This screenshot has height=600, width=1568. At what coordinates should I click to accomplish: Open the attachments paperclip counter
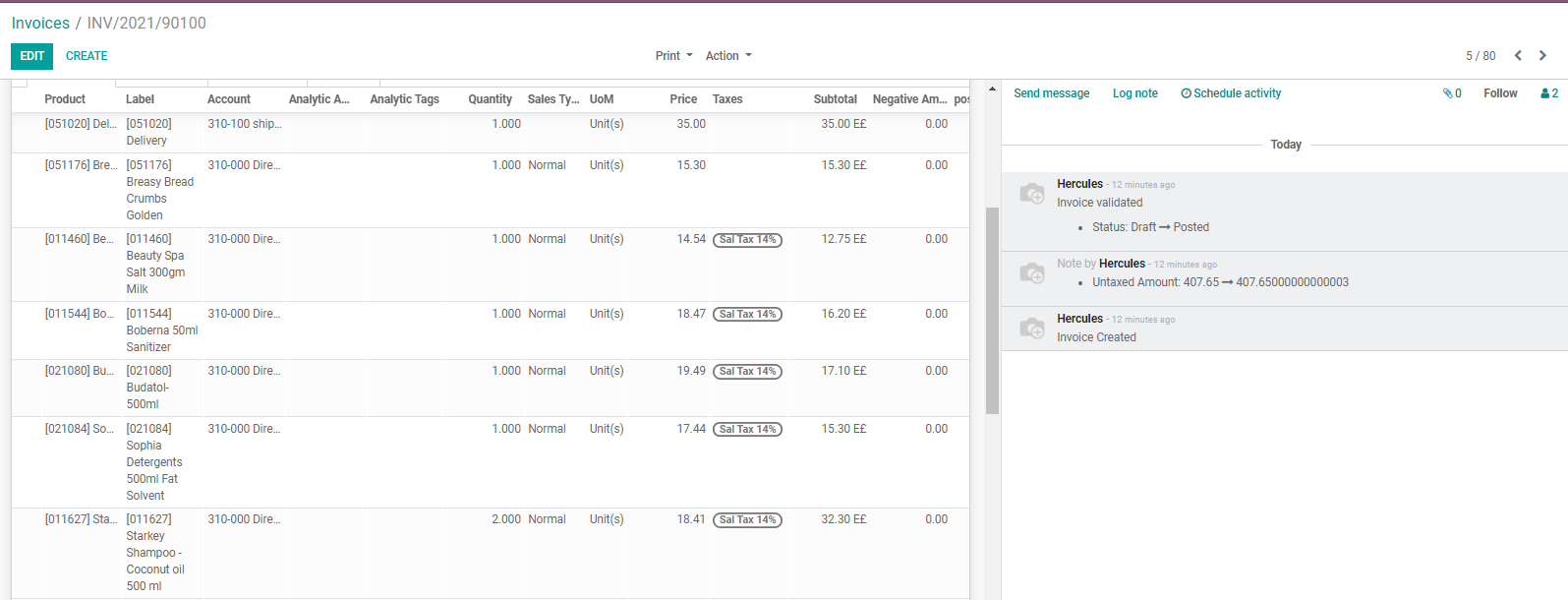[1452, 93]
